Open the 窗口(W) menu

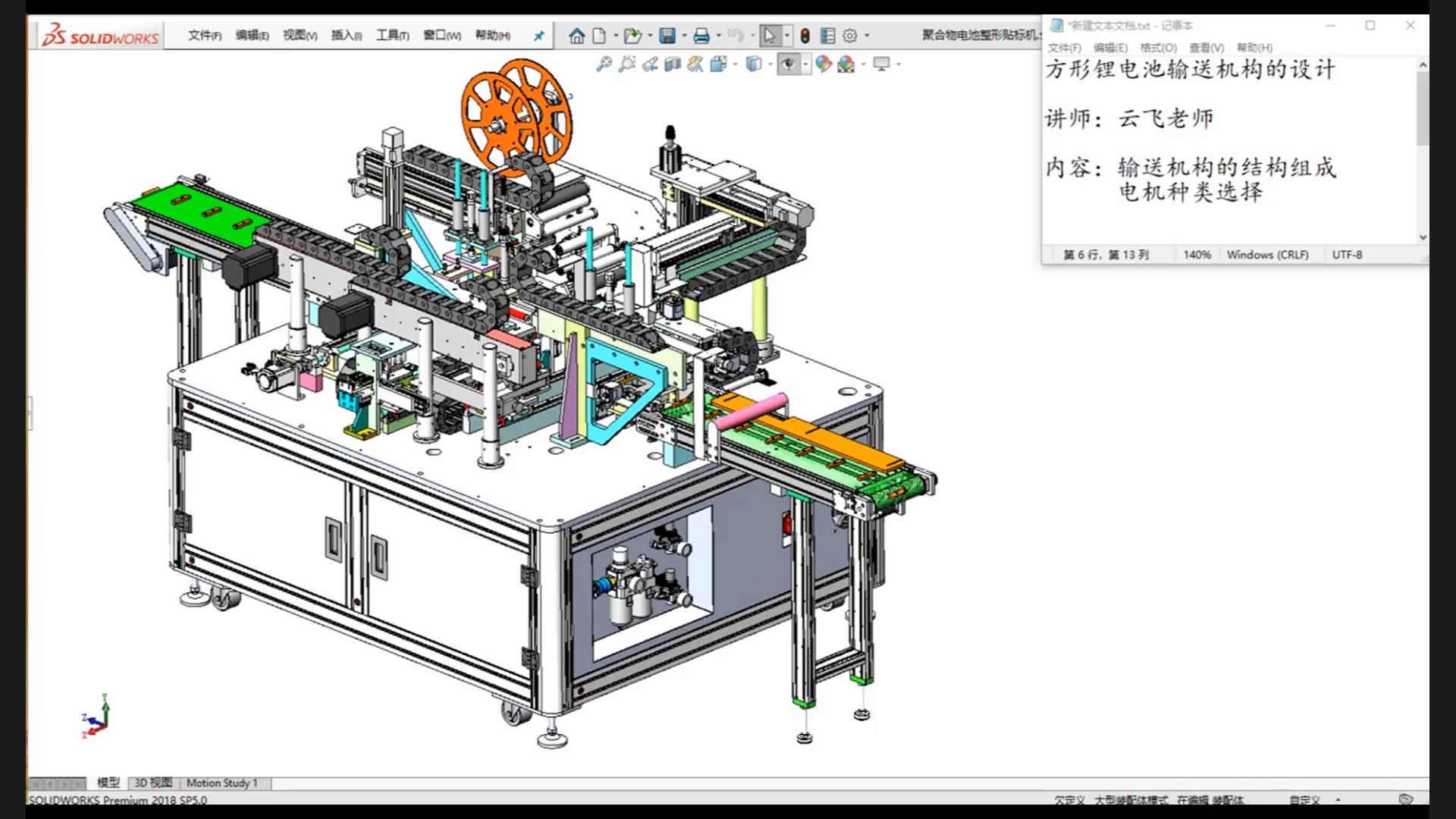[442, 36]
